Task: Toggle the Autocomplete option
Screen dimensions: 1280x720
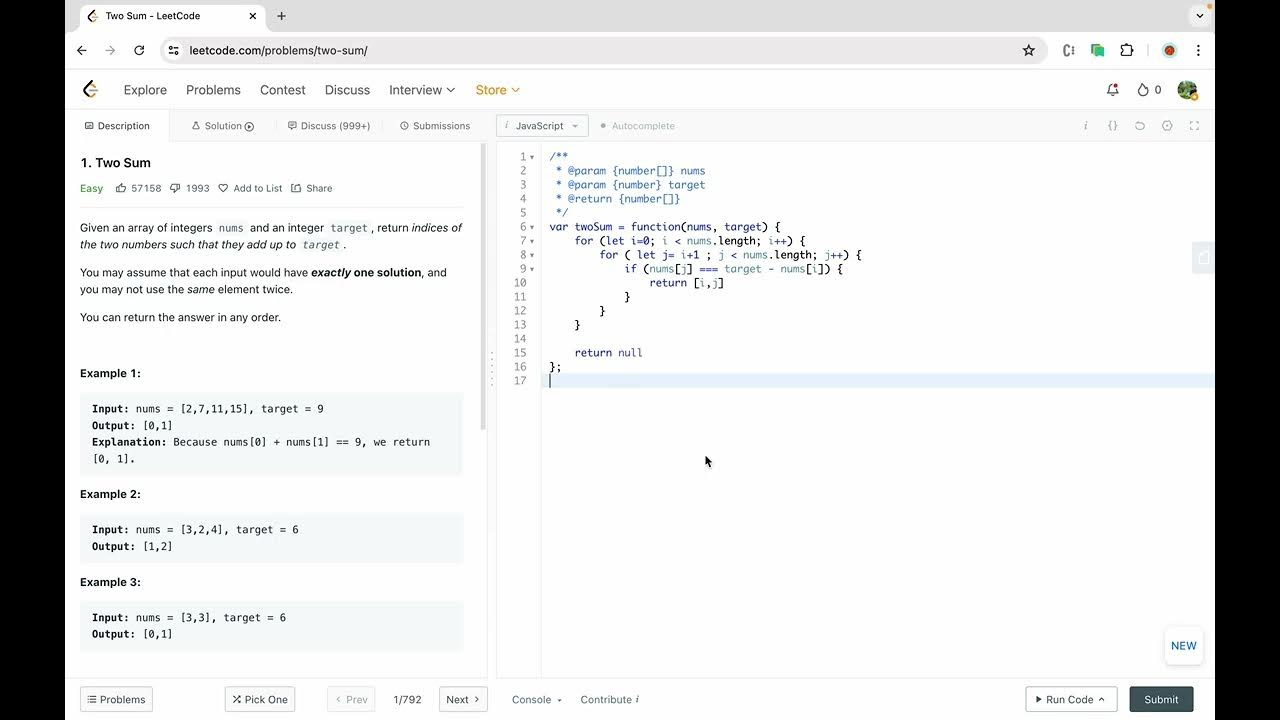Action: [638, 126]
